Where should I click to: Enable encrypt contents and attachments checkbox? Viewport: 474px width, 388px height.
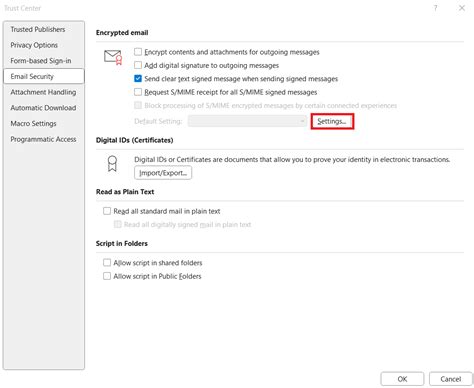point(138,52)
